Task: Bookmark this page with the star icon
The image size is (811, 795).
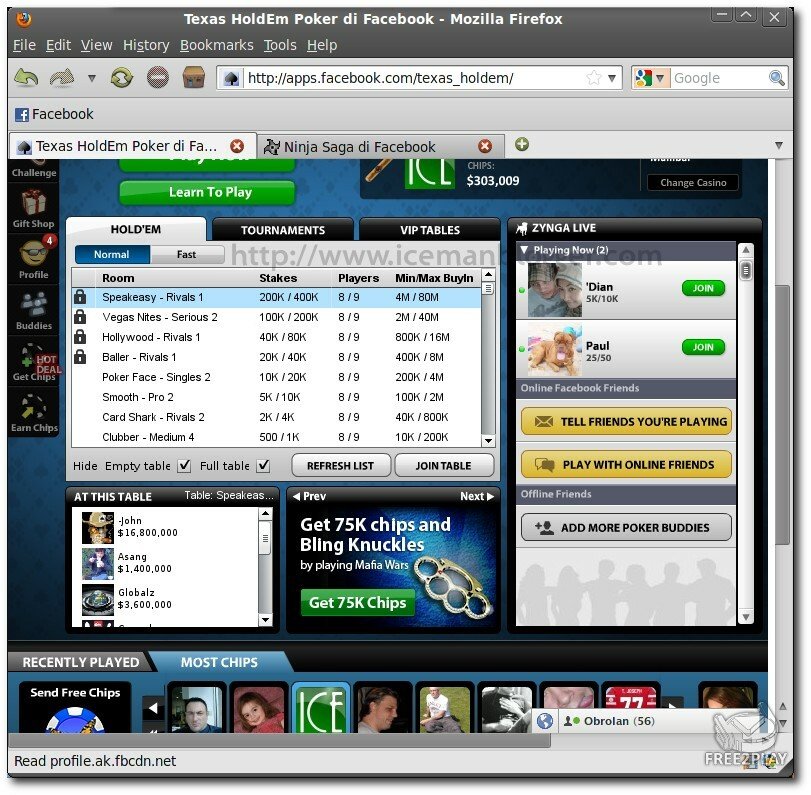Action: (594, 78)
